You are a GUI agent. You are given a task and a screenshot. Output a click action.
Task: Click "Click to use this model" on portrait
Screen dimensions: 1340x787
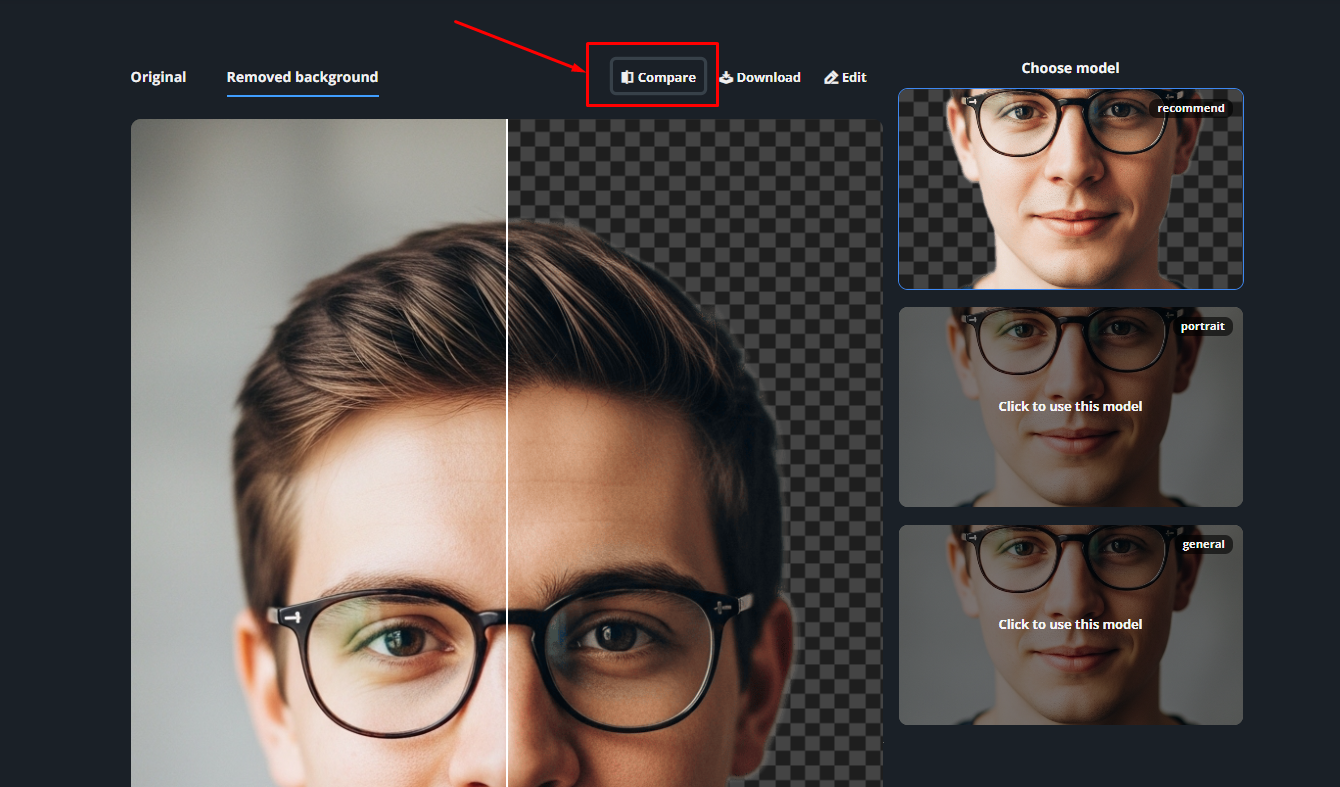pyautogui.click(x=1070, y=406)
